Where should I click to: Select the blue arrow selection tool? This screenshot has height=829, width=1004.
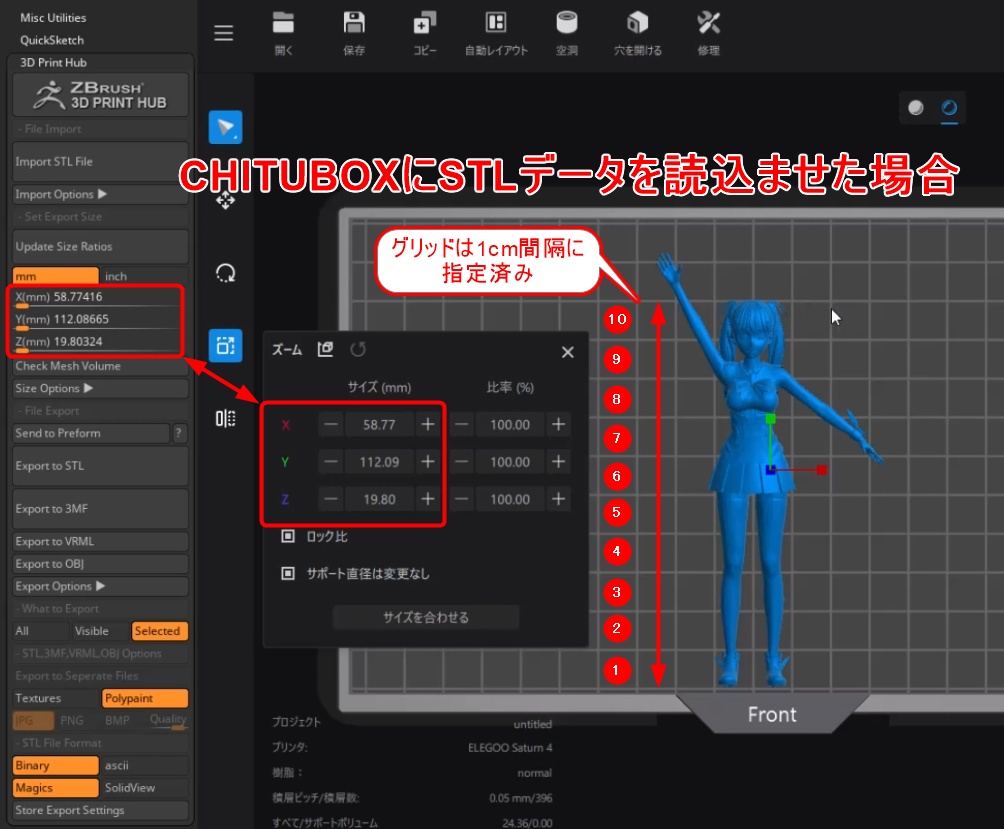225,127
